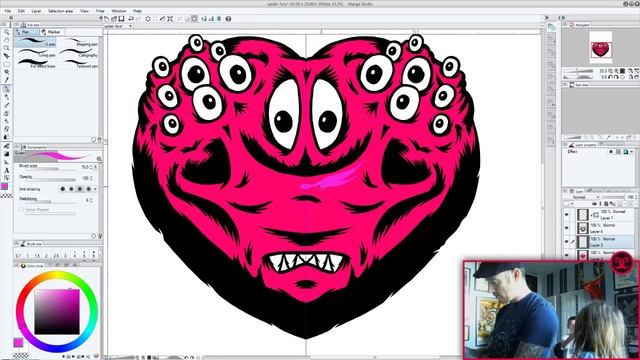
Task: Click the Navigator canvas thumbnail
Action: coord(600,47)
